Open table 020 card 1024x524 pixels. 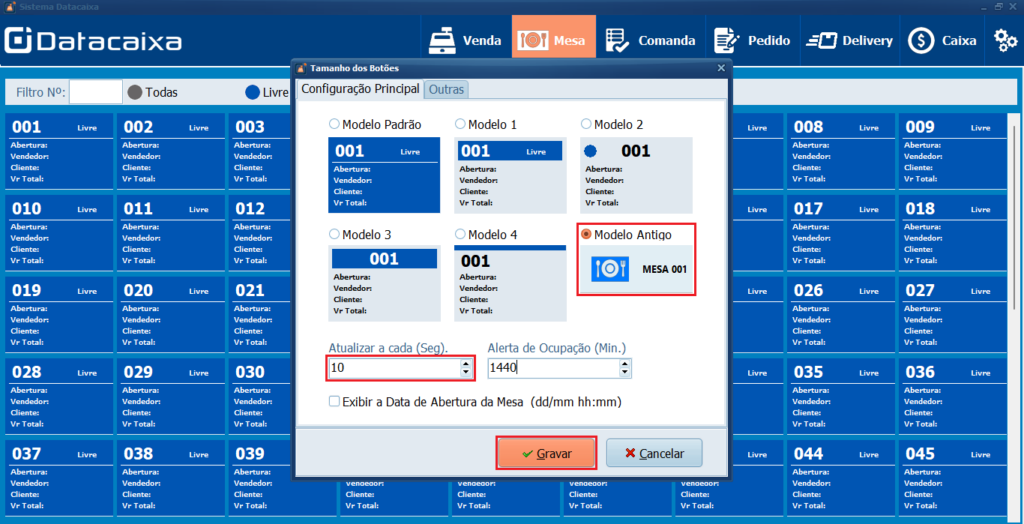(171, 316)
